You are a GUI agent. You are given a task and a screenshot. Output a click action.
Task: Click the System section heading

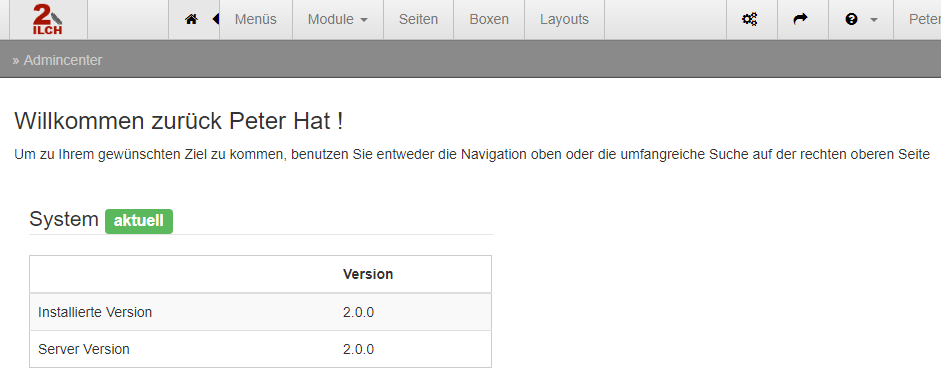64,219
